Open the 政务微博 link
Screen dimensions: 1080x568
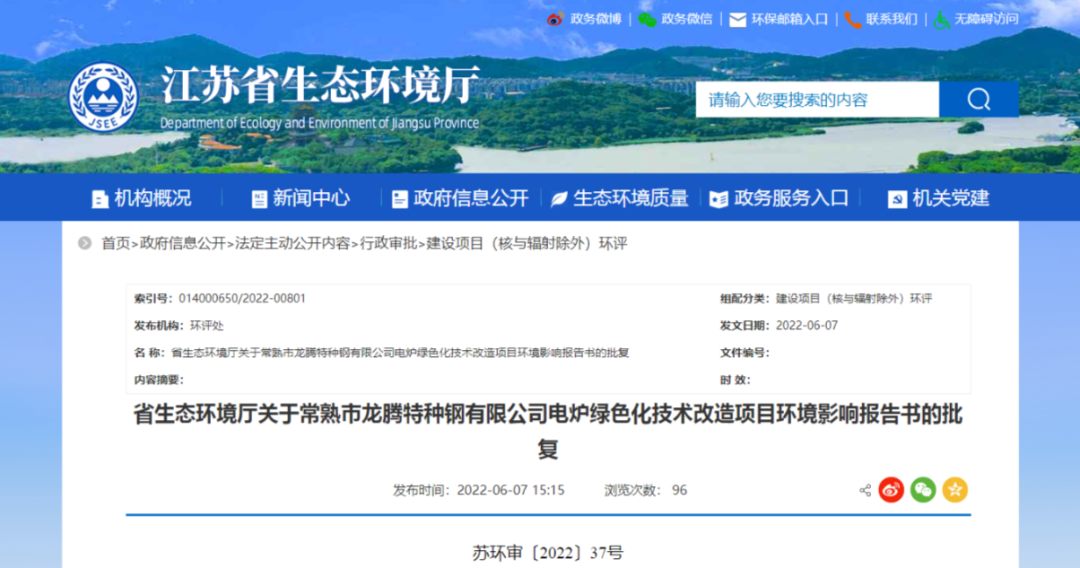(596, 19)
